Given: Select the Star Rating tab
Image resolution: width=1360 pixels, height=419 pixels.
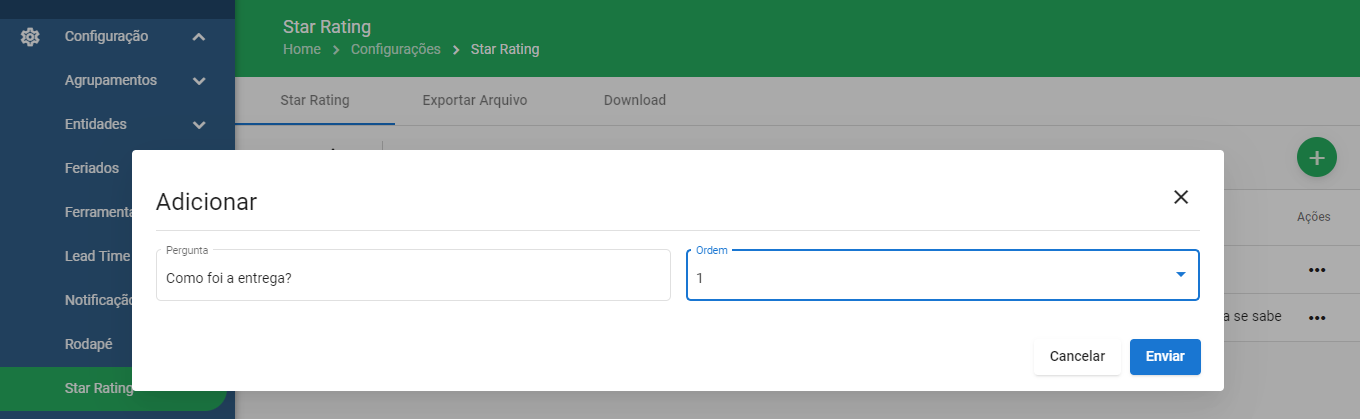Looking at the screenshot, I should coord(315,101).
